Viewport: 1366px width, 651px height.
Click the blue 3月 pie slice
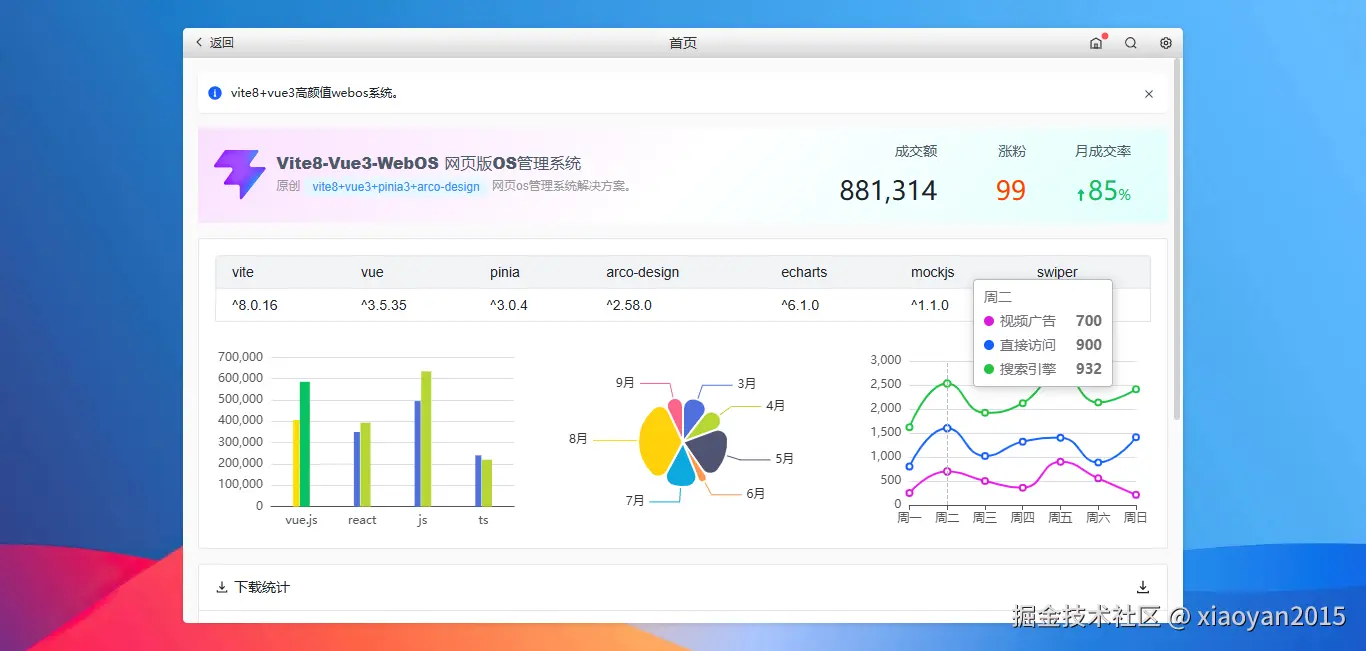[x=693, y=415]
